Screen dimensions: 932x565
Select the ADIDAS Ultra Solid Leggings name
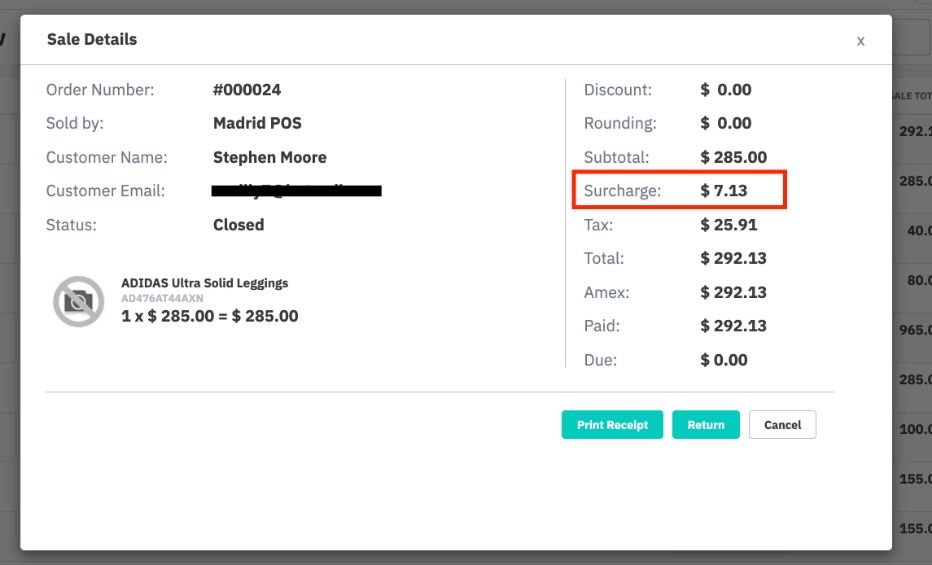[204, 283]
